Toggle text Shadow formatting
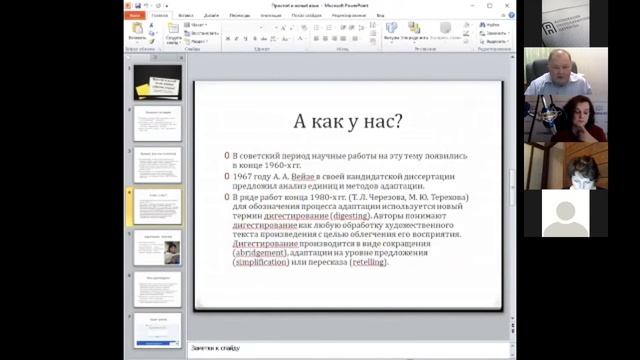 tap(255, 38)
